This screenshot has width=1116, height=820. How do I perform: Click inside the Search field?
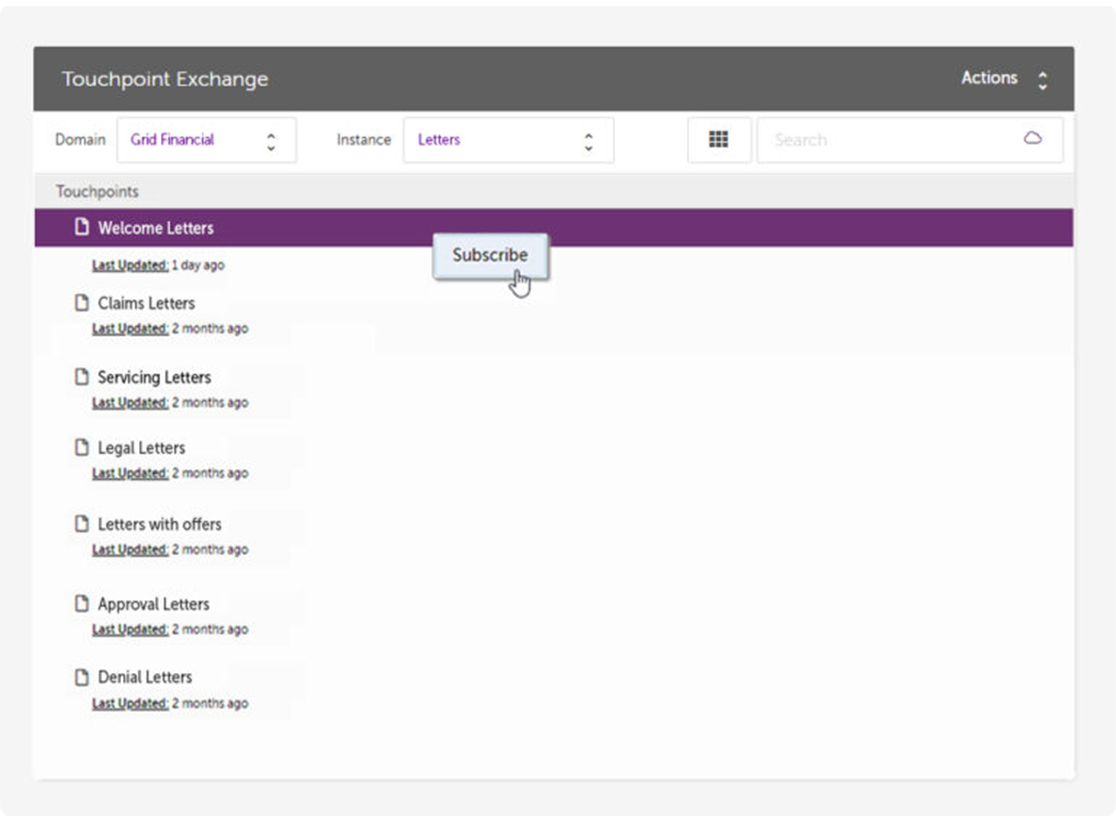(x=880, y=140)
